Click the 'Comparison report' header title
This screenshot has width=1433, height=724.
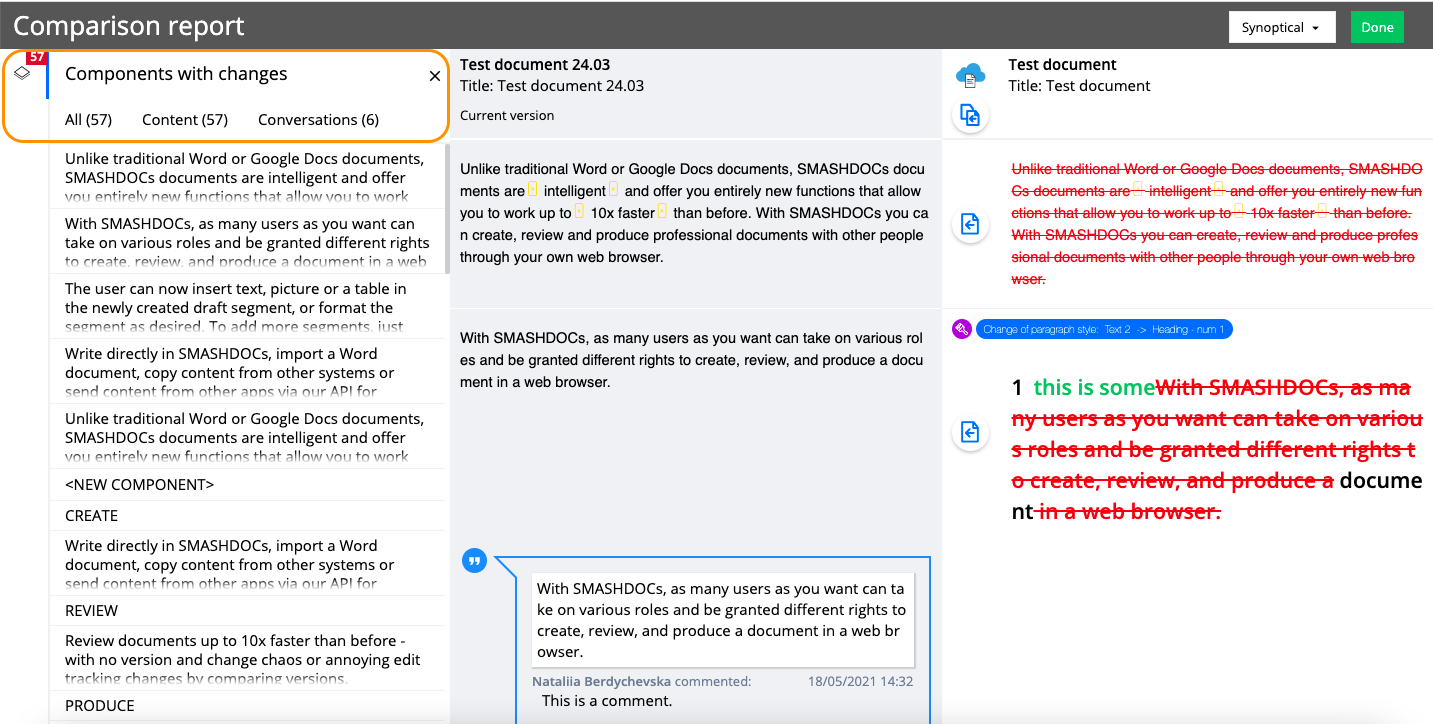129,27
